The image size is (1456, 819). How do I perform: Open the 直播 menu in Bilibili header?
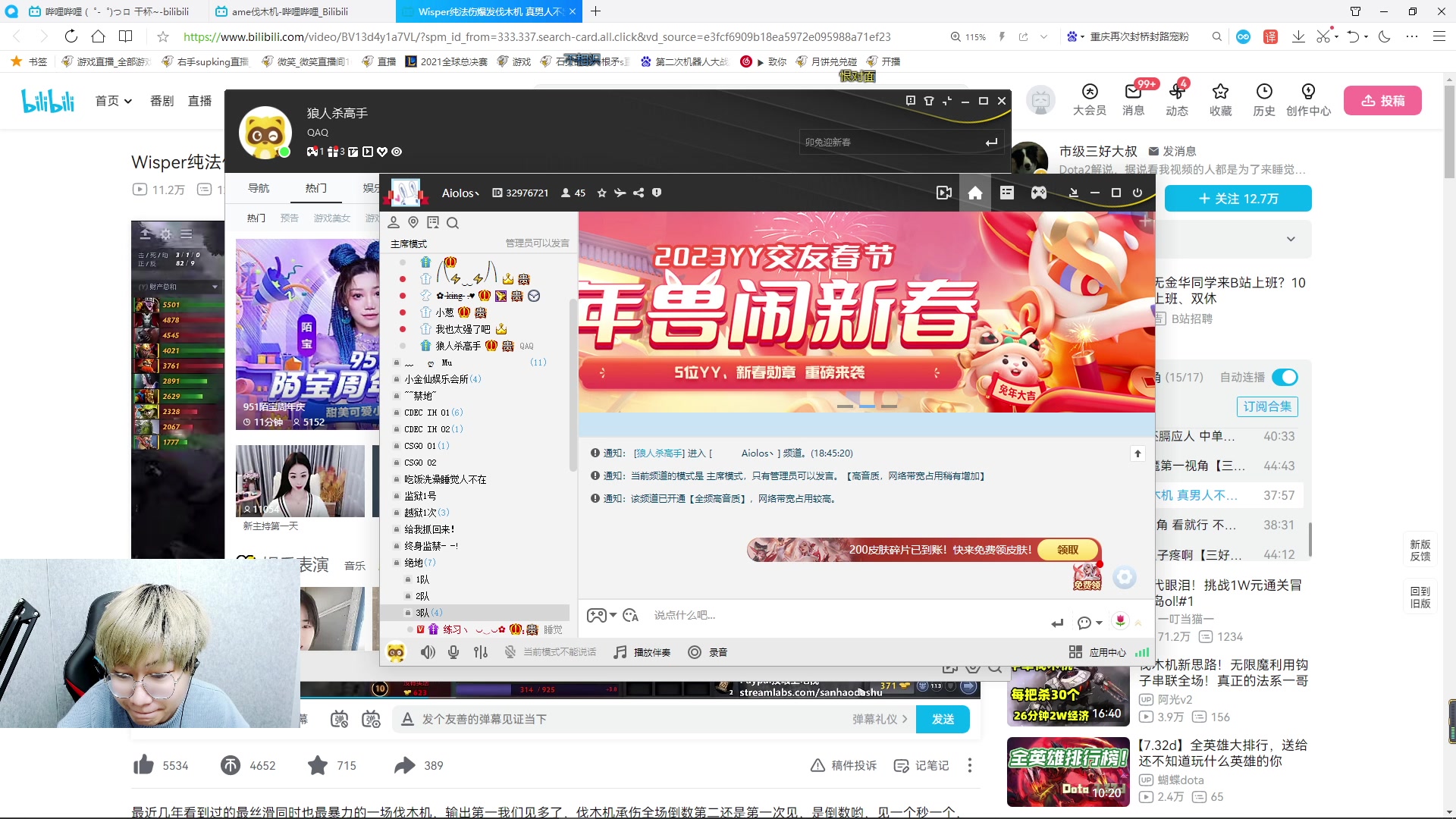pyautogui.click(x=199, y=101)
